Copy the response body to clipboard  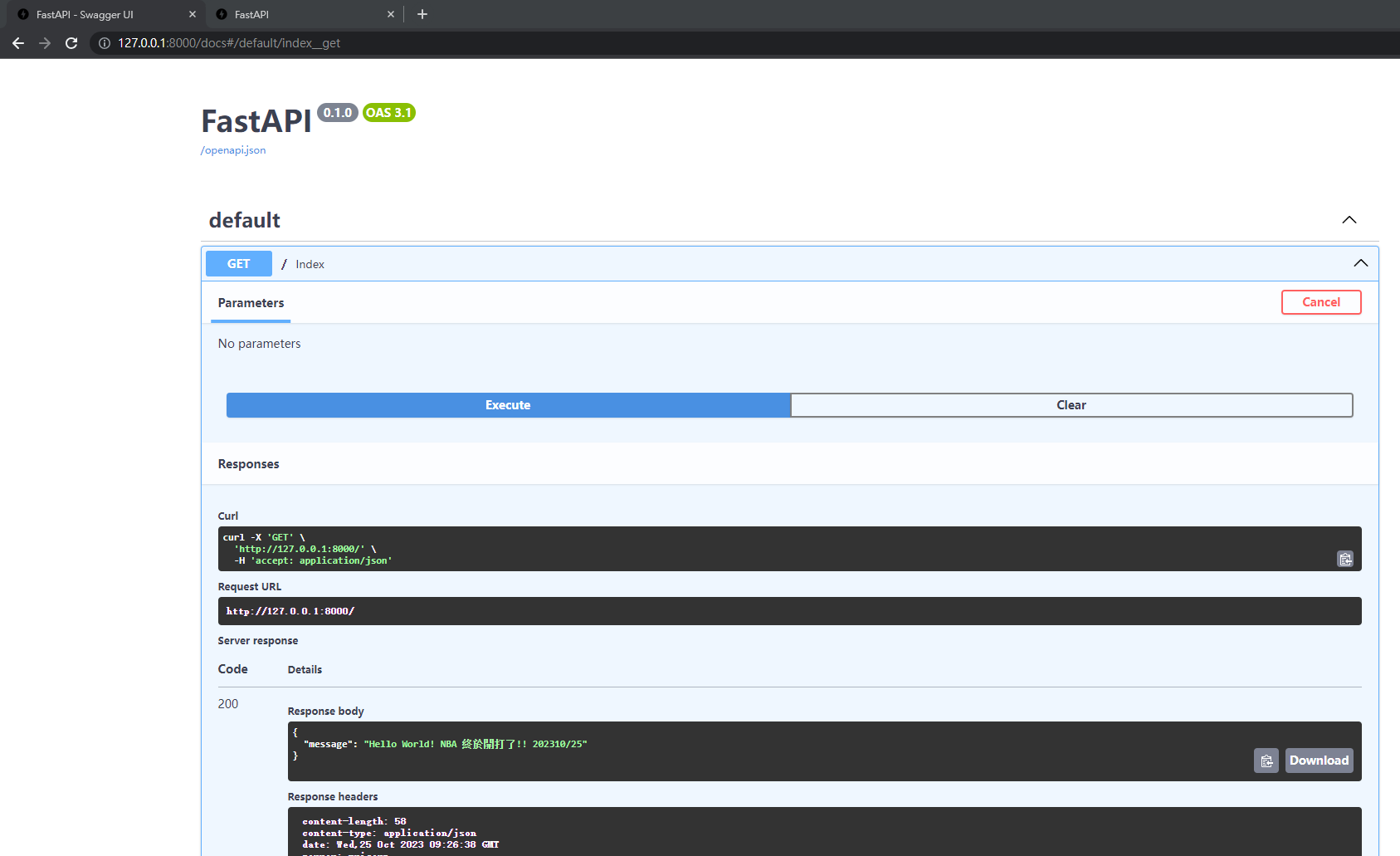tap(1266, 761)
